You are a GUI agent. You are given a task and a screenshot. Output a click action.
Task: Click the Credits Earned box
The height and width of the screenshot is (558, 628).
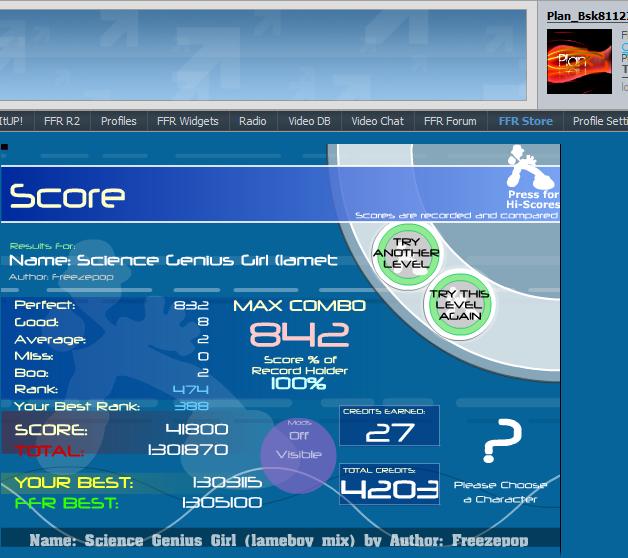(x=389, y=425)
